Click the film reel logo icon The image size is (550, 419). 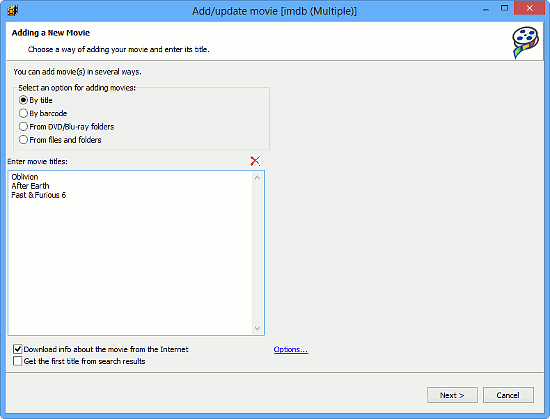[x=525, y=42]
